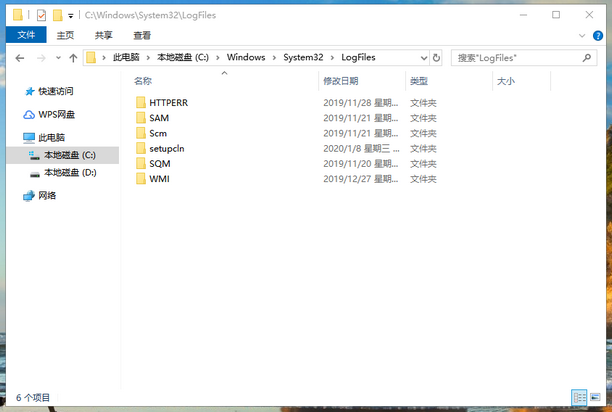
Task: Open the 共享 ribbon tab
Action: tap(103, 35)
